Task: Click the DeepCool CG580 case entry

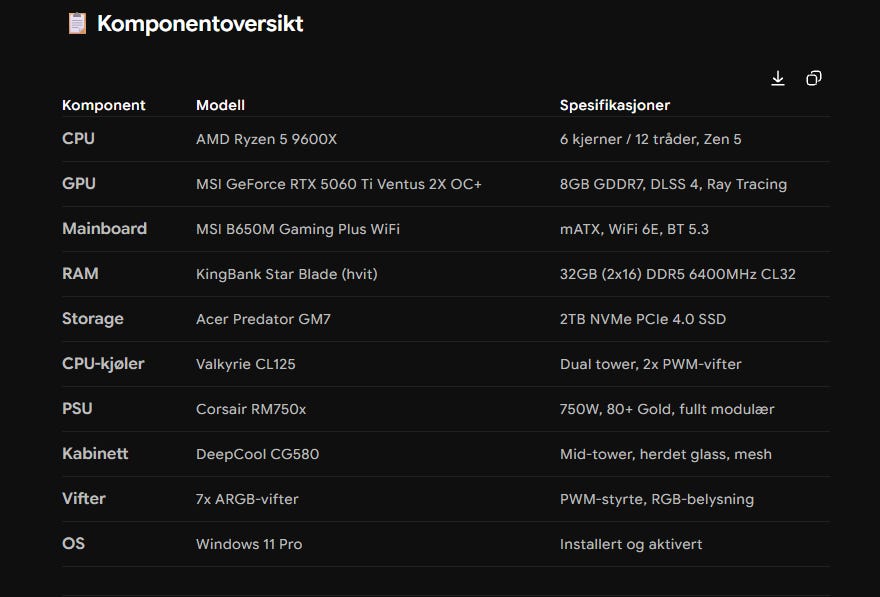Action: point(258,454)
